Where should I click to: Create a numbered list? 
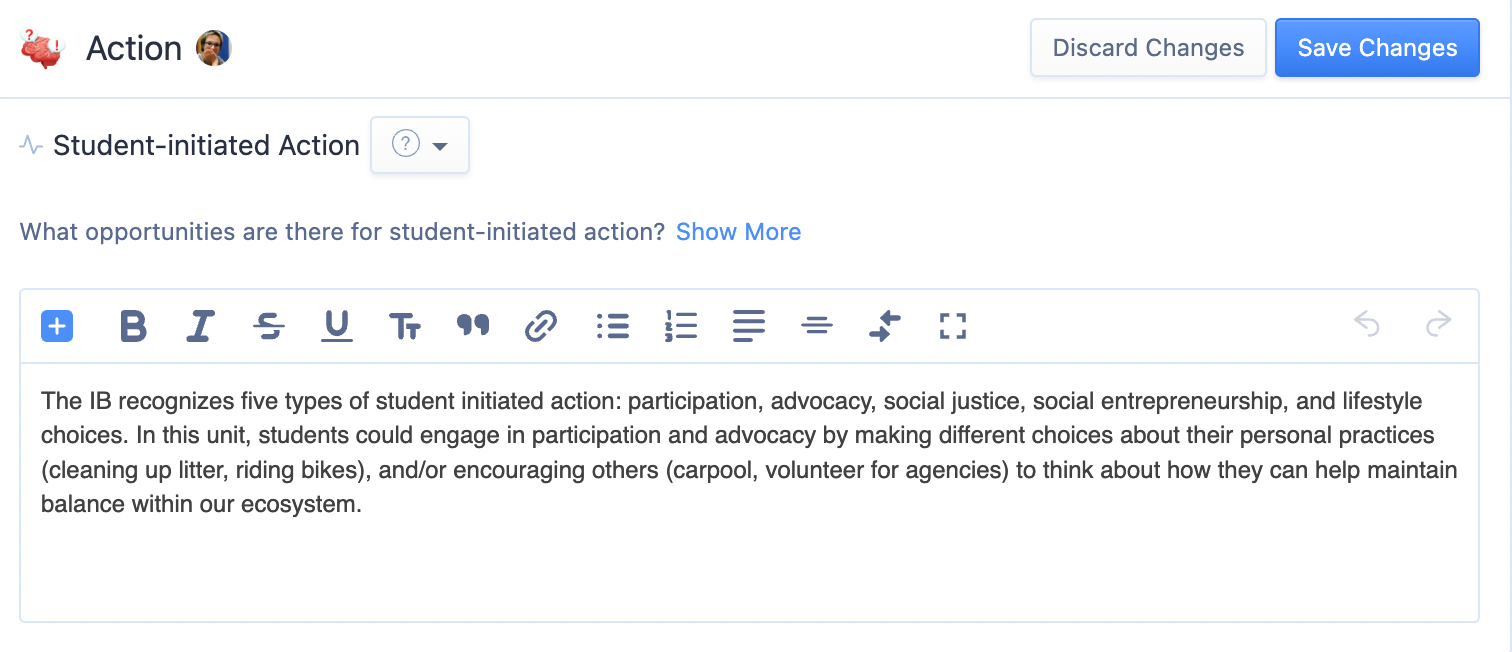point(681,326)
